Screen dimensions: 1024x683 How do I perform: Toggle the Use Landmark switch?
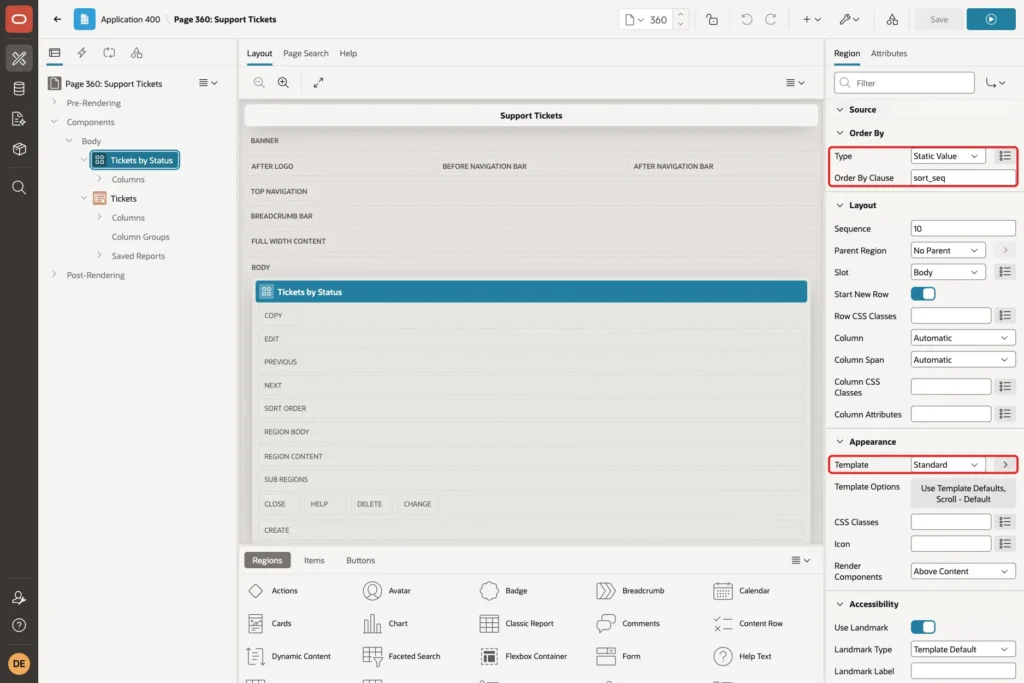click(x=923, y=627)
